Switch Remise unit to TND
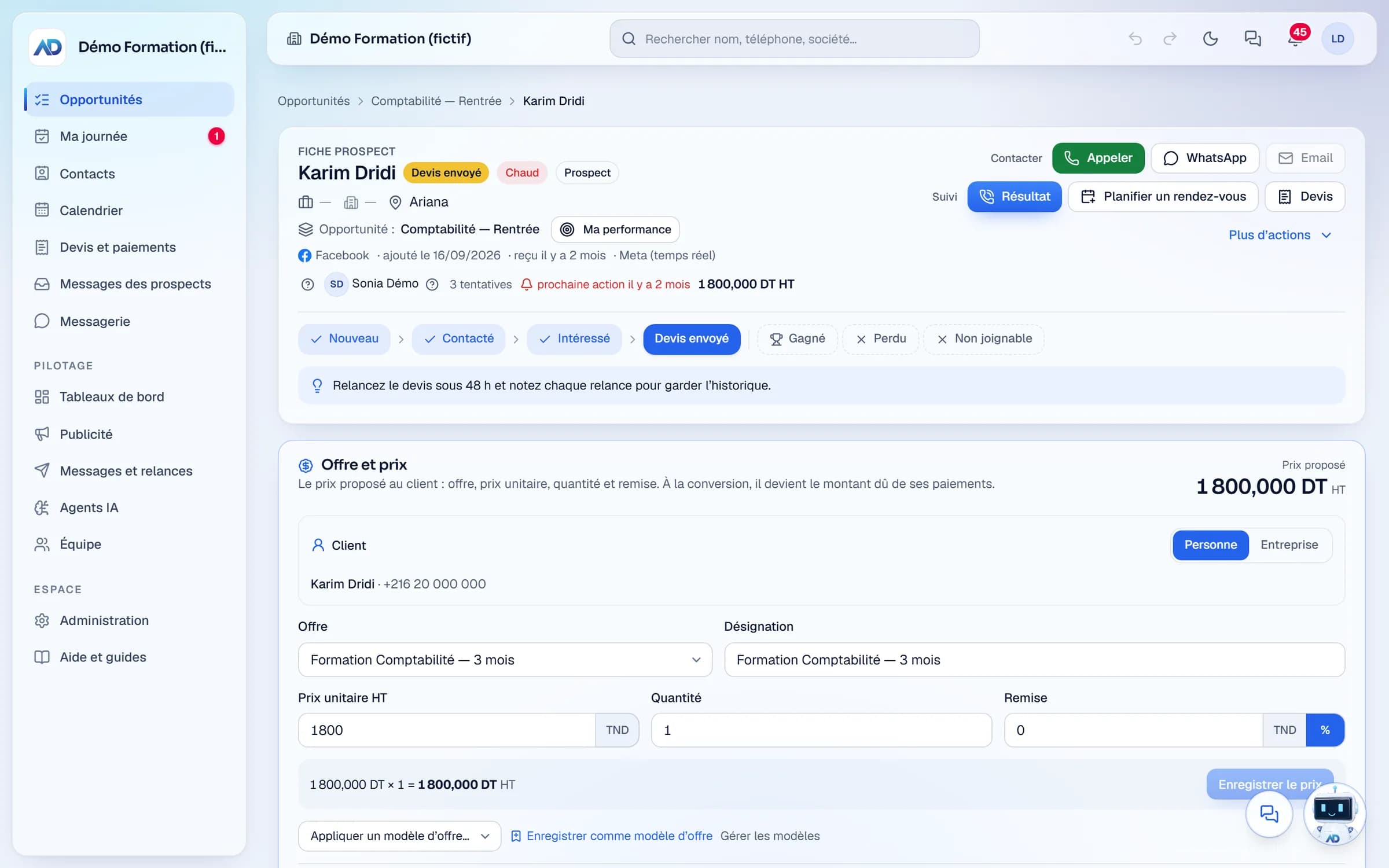Image resolution: width=1389 pixels, height=868 pixels. tap(1284, 730)
